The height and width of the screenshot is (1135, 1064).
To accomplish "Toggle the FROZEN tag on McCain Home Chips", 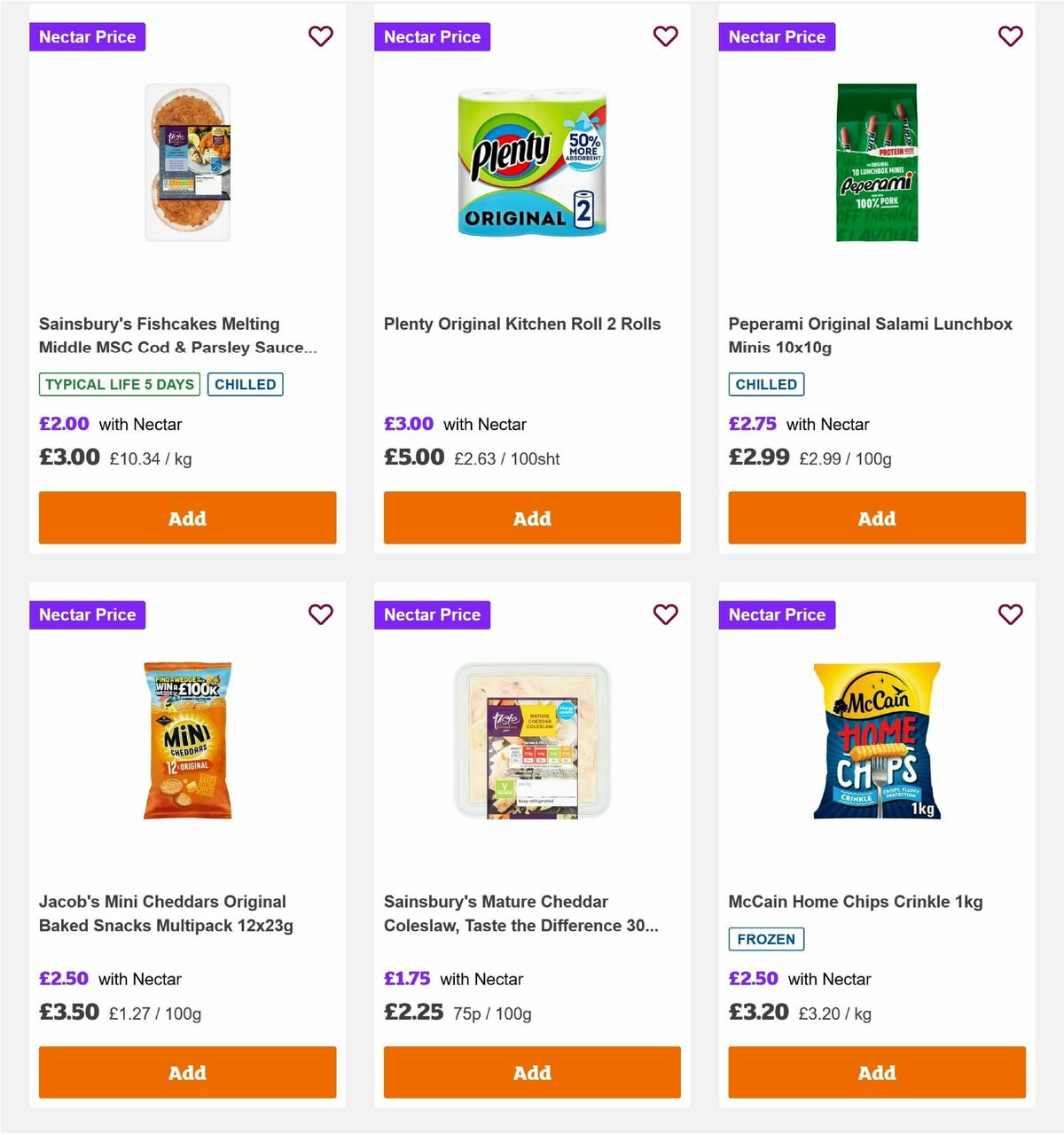I will pyautogui.click(x=766, y=938).
